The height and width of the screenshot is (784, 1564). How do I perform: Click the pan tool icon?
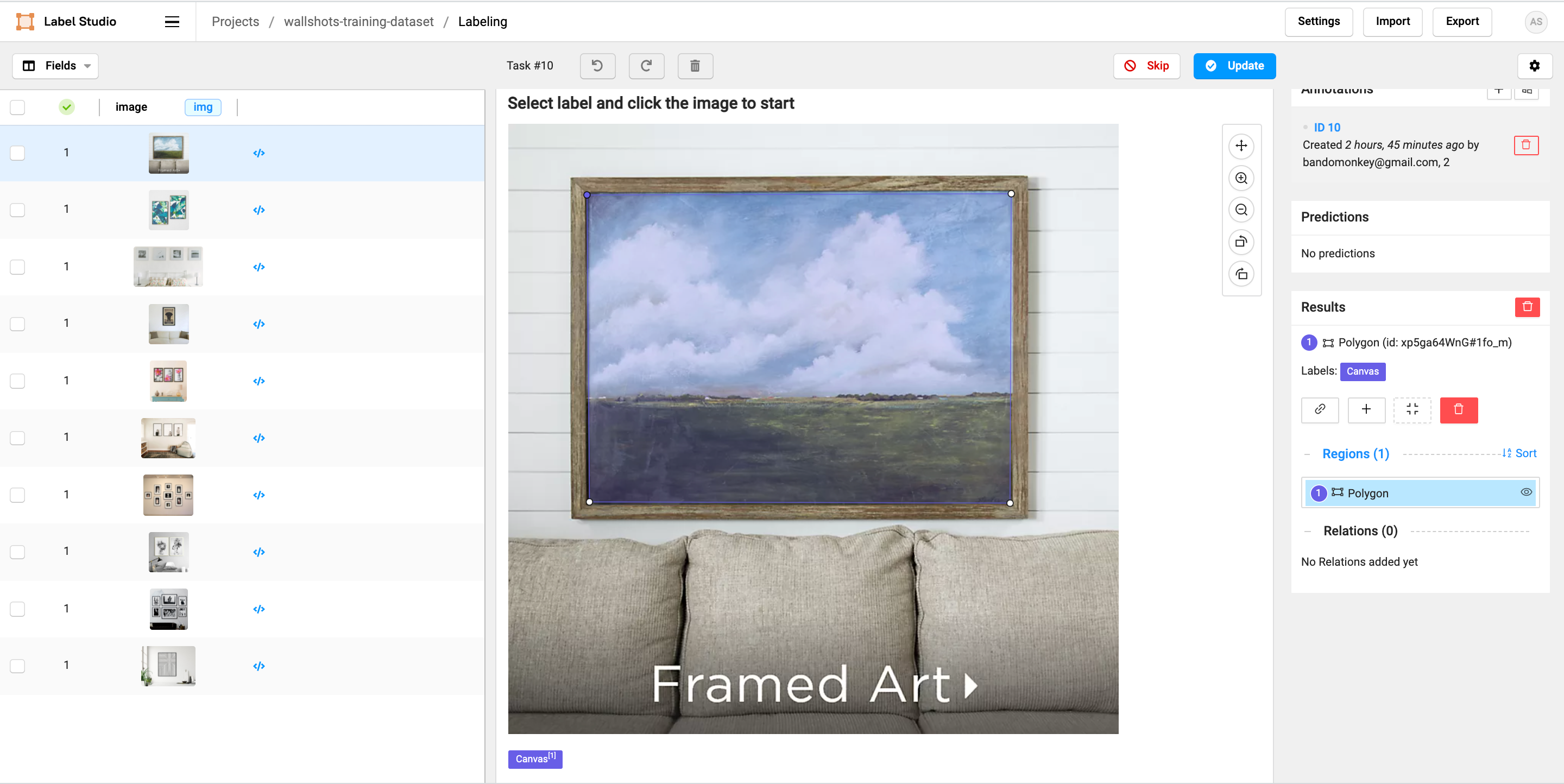1241,146
